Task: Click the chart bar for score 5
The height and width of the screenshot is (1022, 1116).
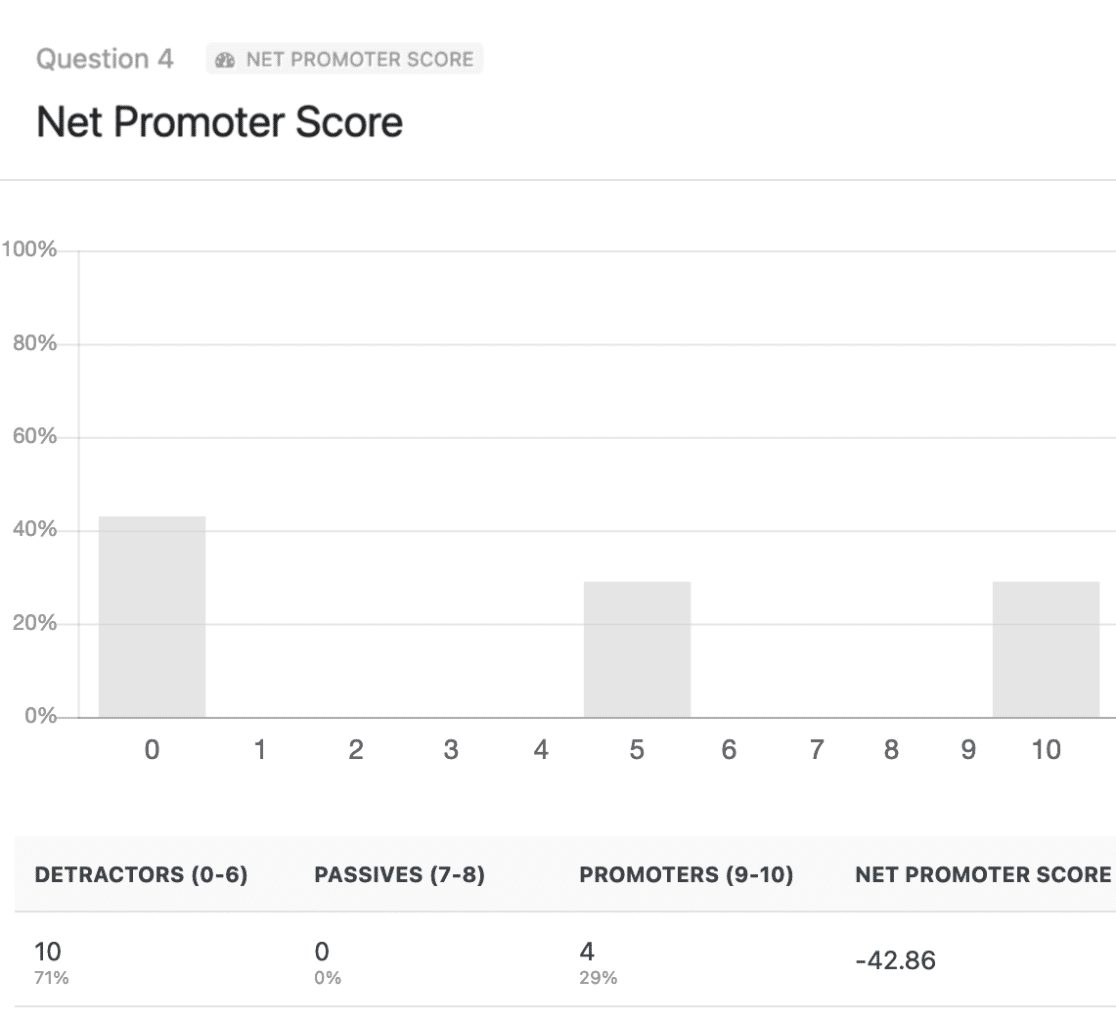Action: [x=637, y=650]
